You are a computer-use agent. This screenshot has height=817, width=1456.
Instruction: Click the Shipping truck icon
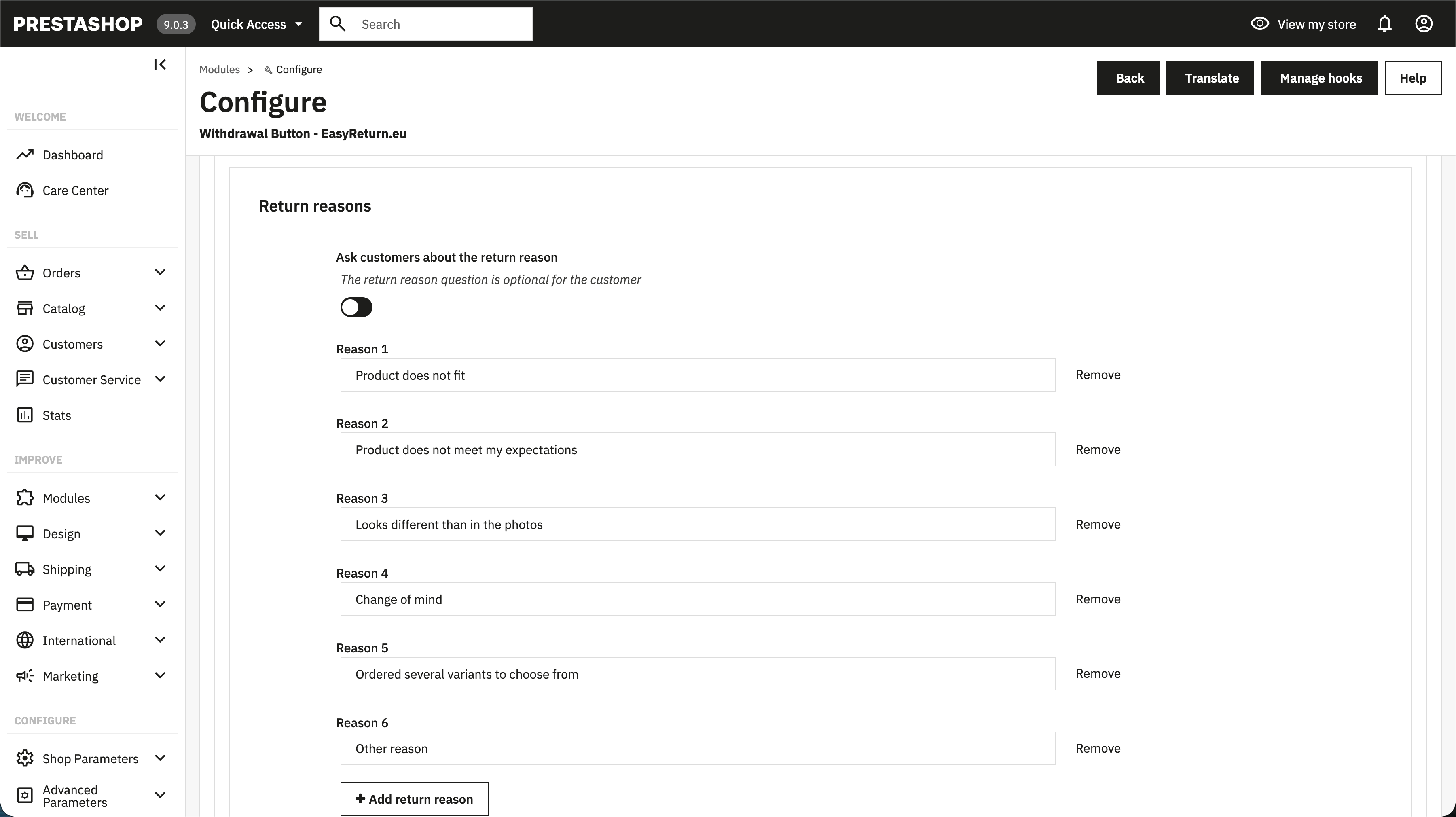(25, 569)
